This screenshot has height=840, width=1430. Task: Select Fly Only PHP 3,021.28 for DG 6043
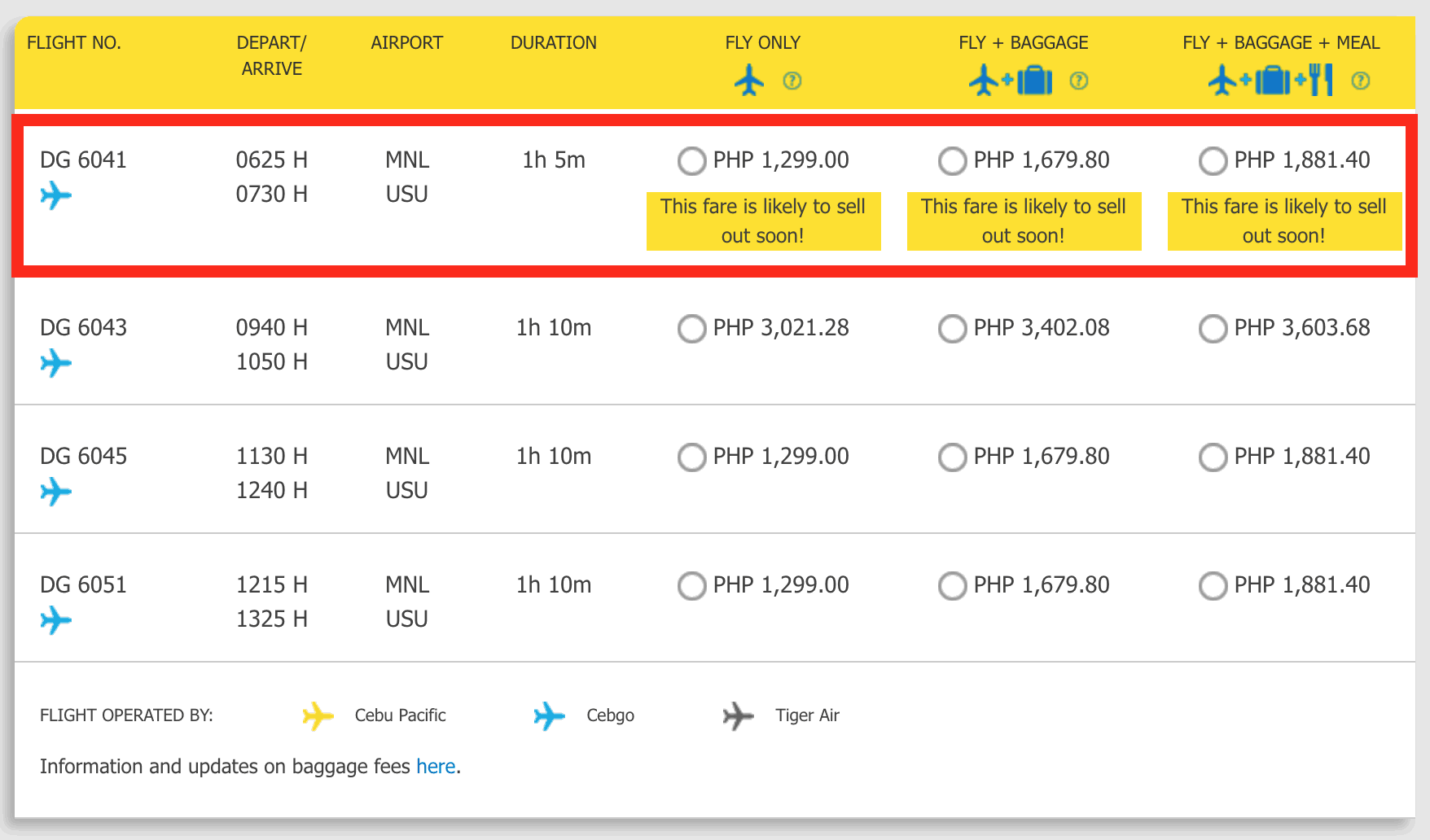(691, 329)
